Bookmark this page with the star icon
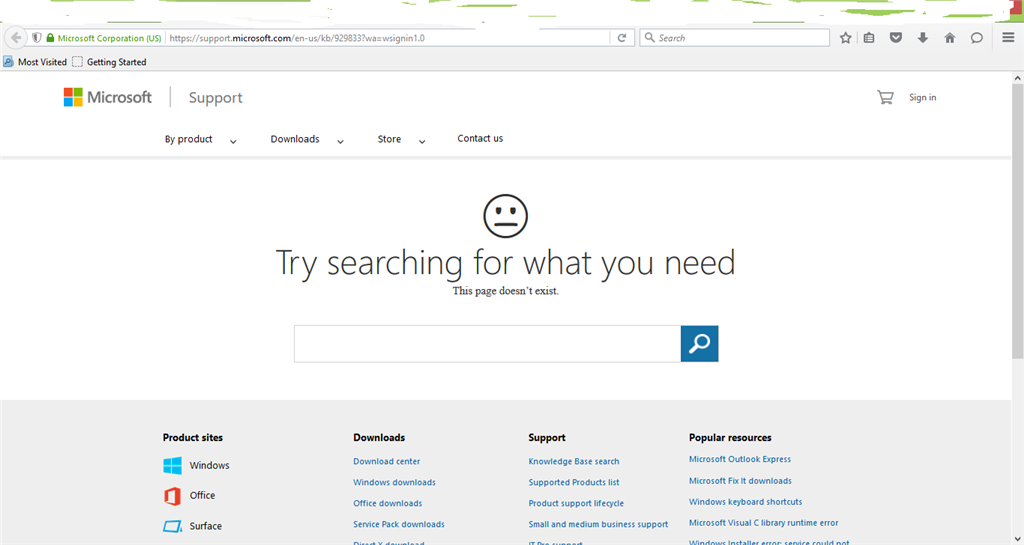This screenshot has height=545, width=1024. [846, 38]
